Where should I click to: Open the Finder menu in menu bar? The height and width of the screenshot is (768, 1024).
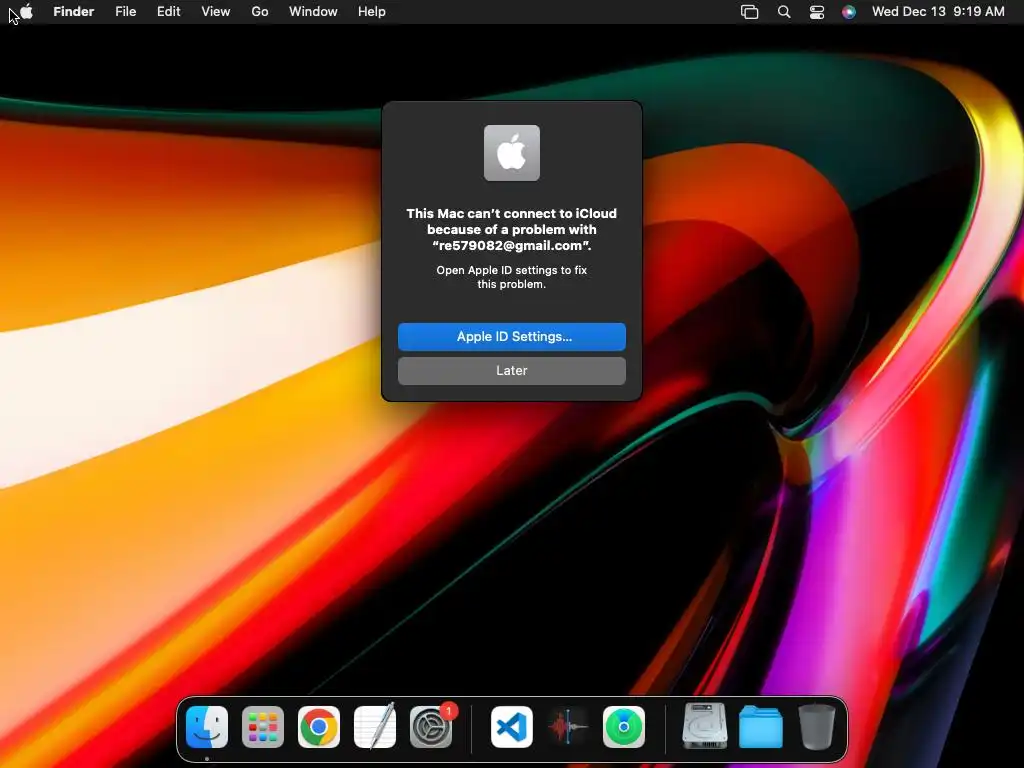[x=74, y=12]
